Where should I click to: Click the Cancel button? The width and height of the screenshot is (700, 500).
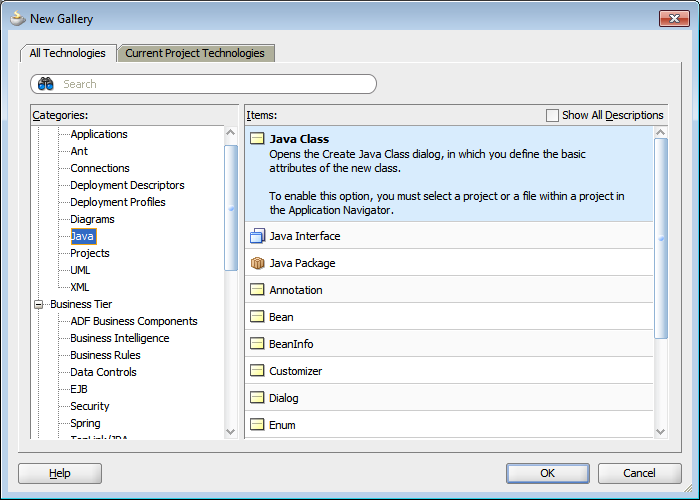click(x=639, y=473)
